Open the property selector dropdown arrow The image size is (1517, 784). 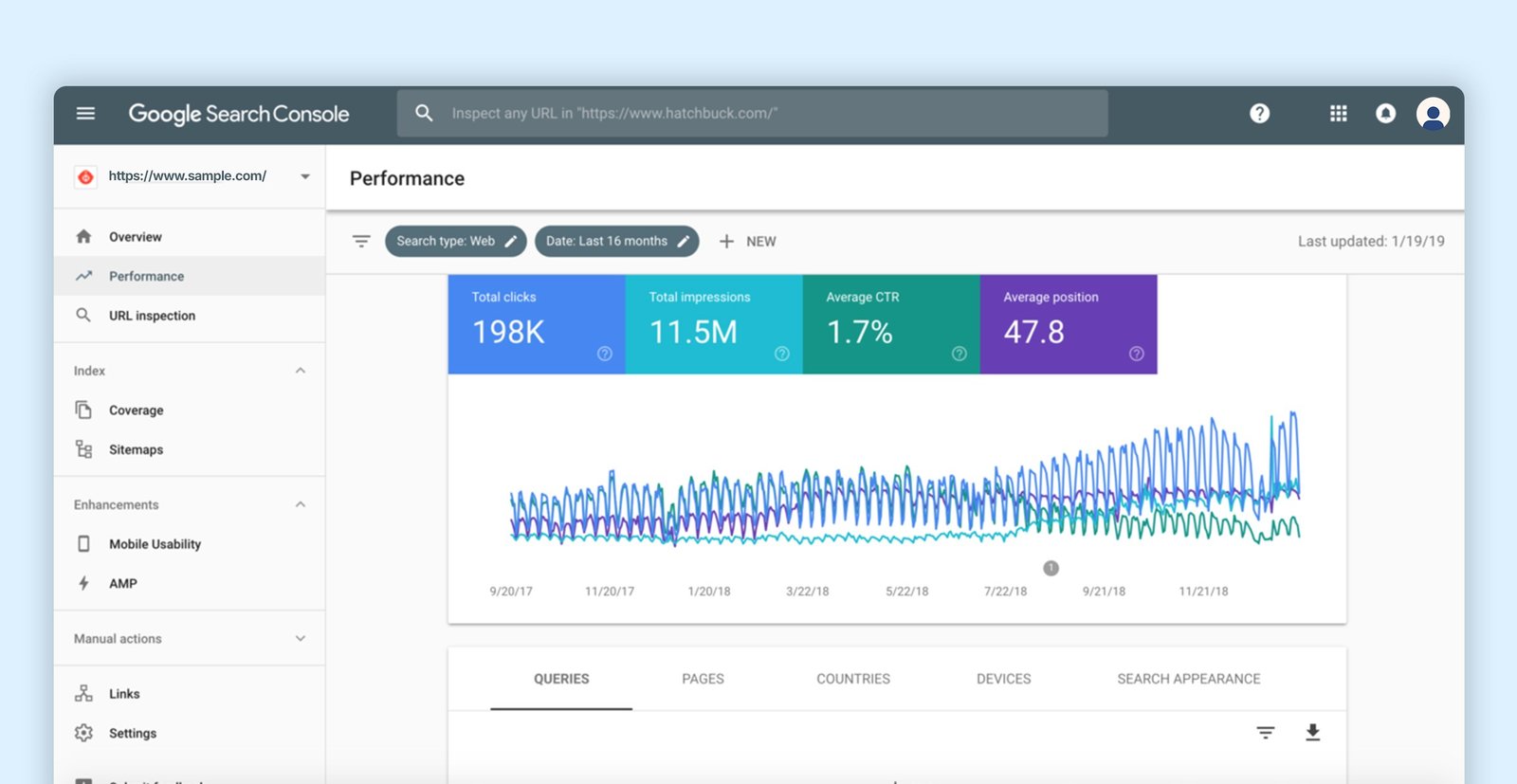(x=305, y=176)
